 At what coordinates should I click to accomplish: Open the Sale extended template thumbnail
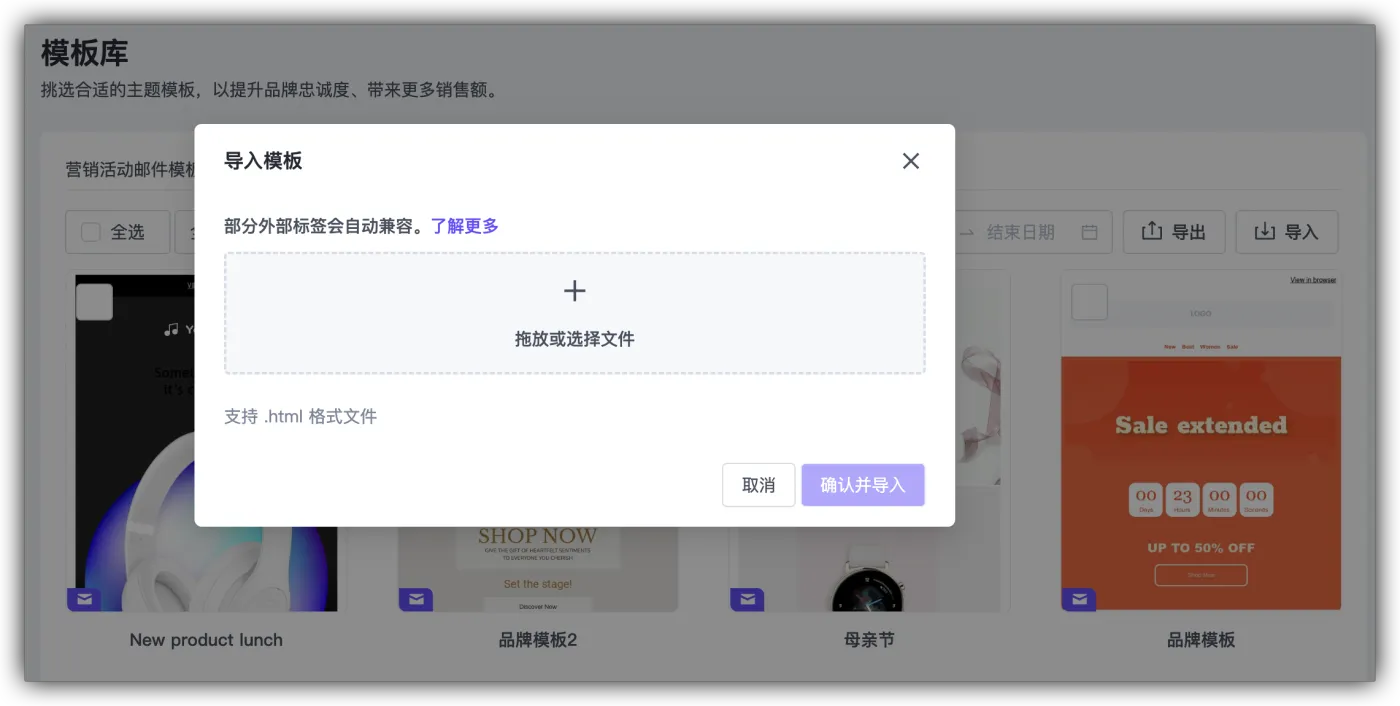coord(1200,440)
